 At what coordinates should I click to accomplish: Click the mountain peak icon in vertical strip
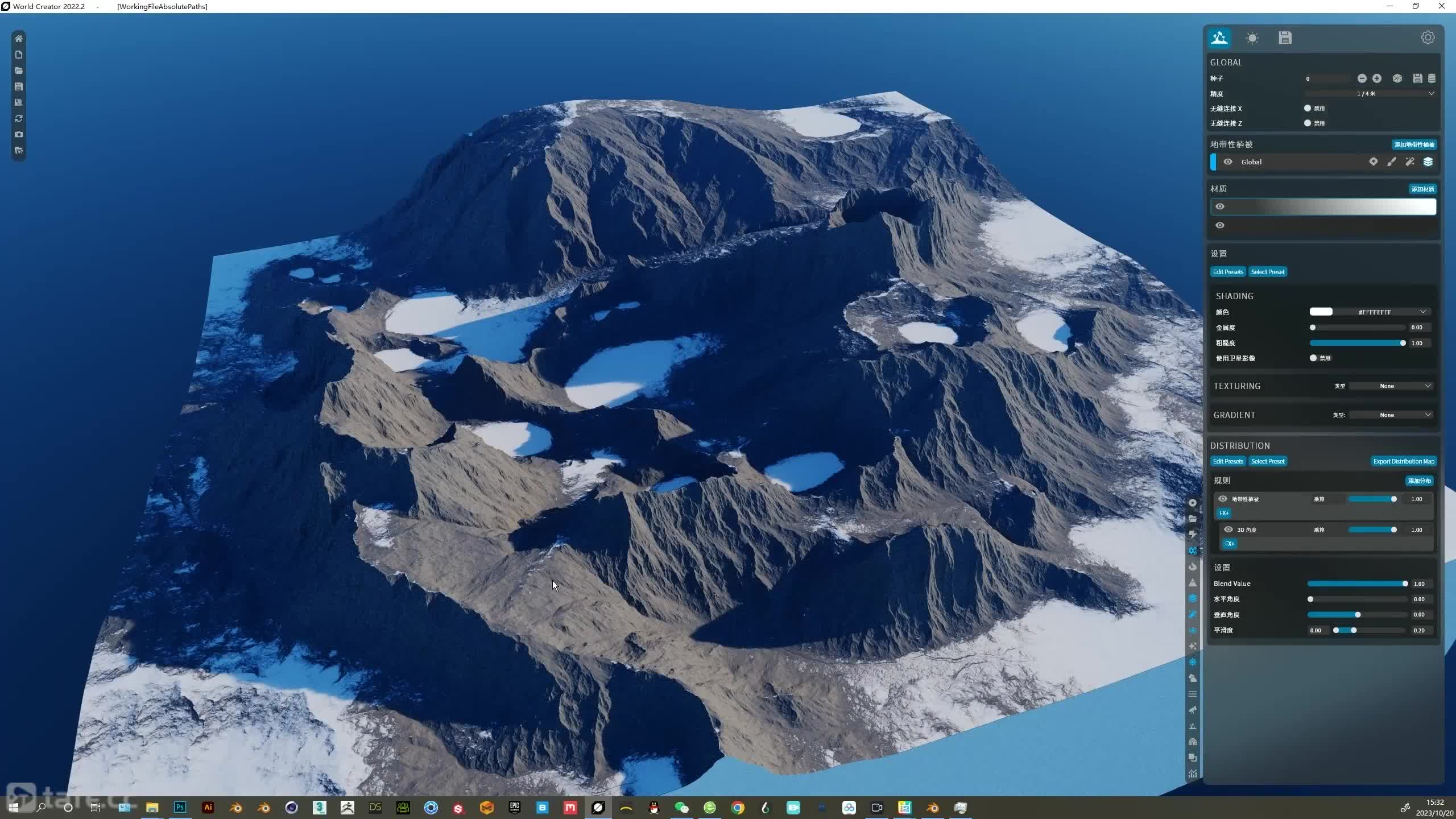click(x=1193, y=582)
